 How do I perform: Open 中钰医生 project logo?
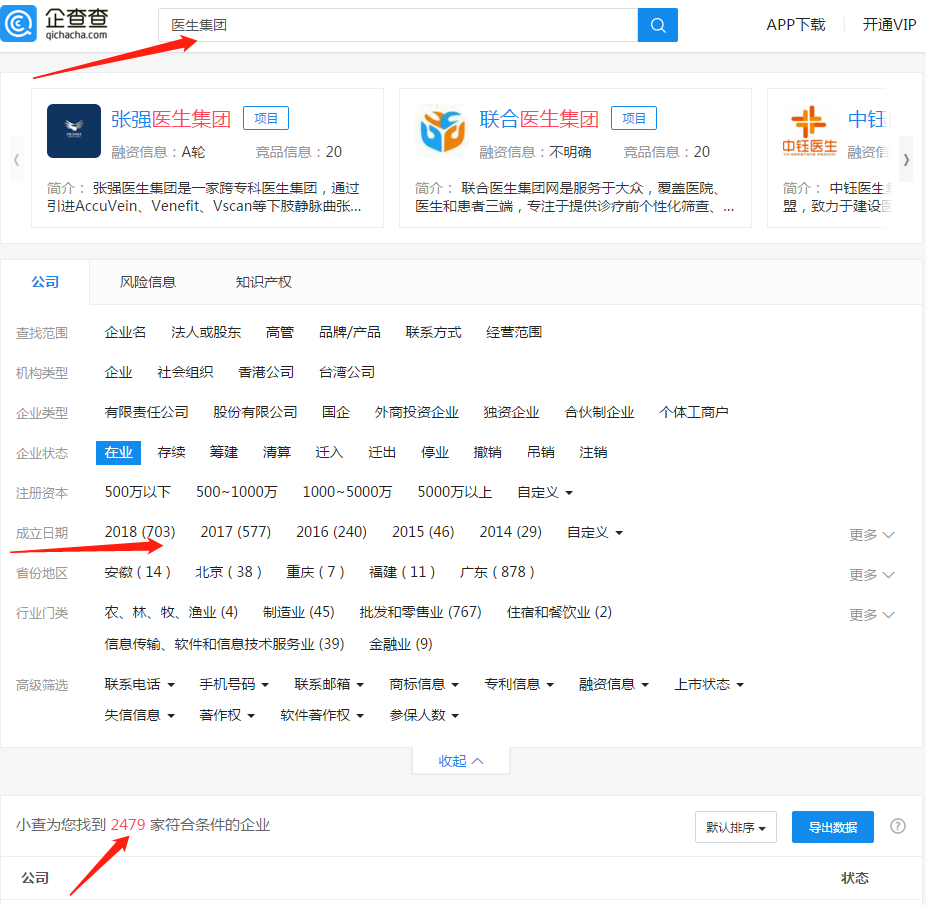(809, 131)
